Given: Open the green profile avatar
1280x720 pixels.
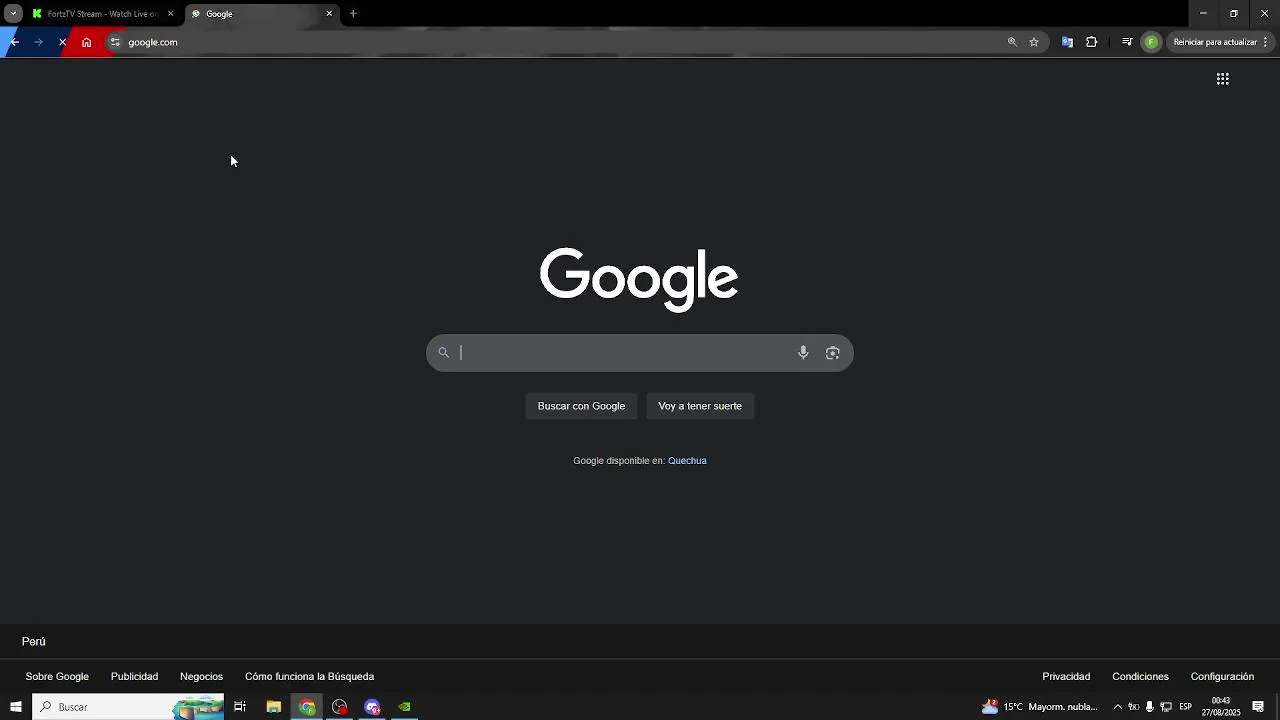Looking at the screenshot, I should coord(1151,42).
